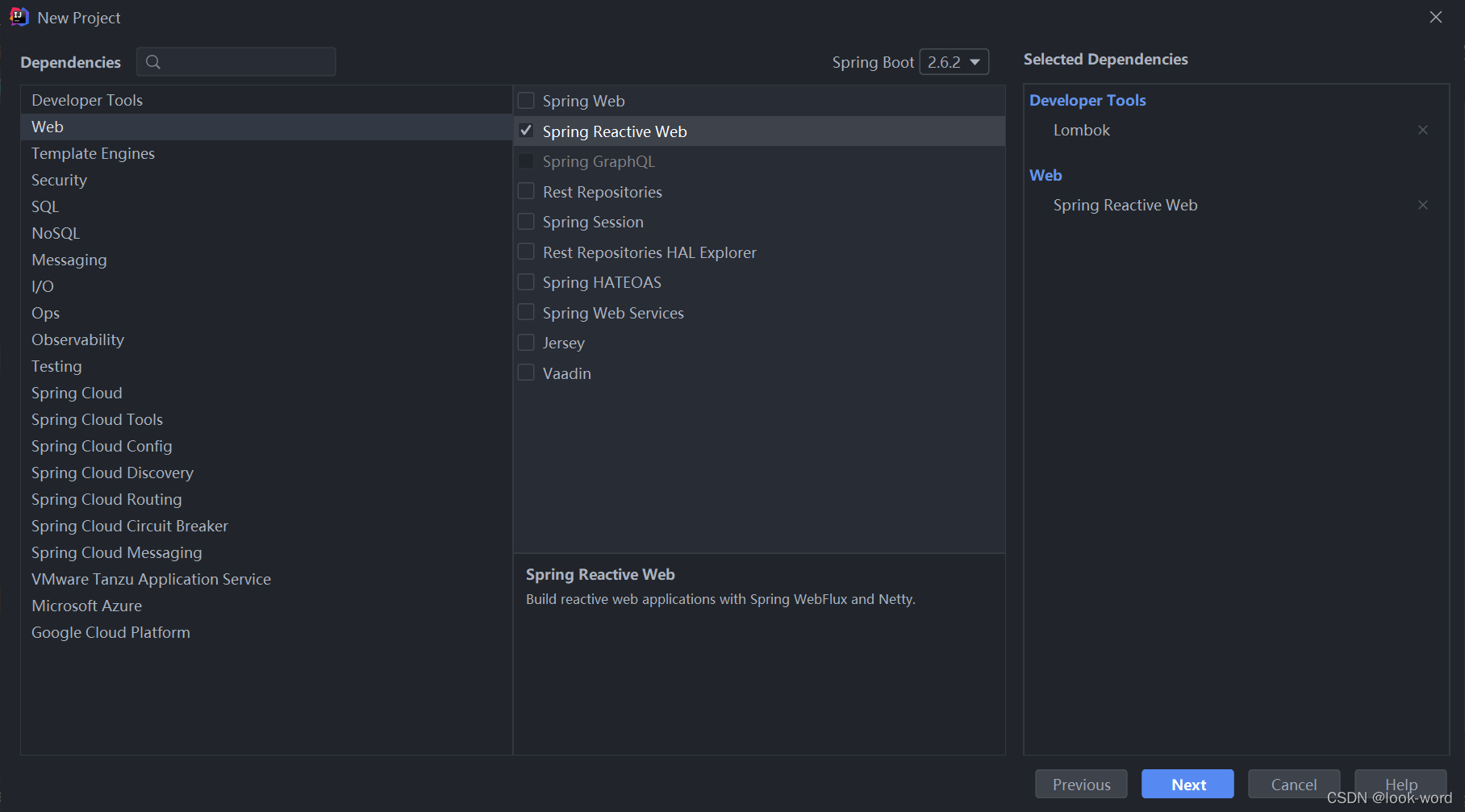1465x812 pixels.
Task: Tick the Vaadin checkbox
Action: [x=526, y=373]
